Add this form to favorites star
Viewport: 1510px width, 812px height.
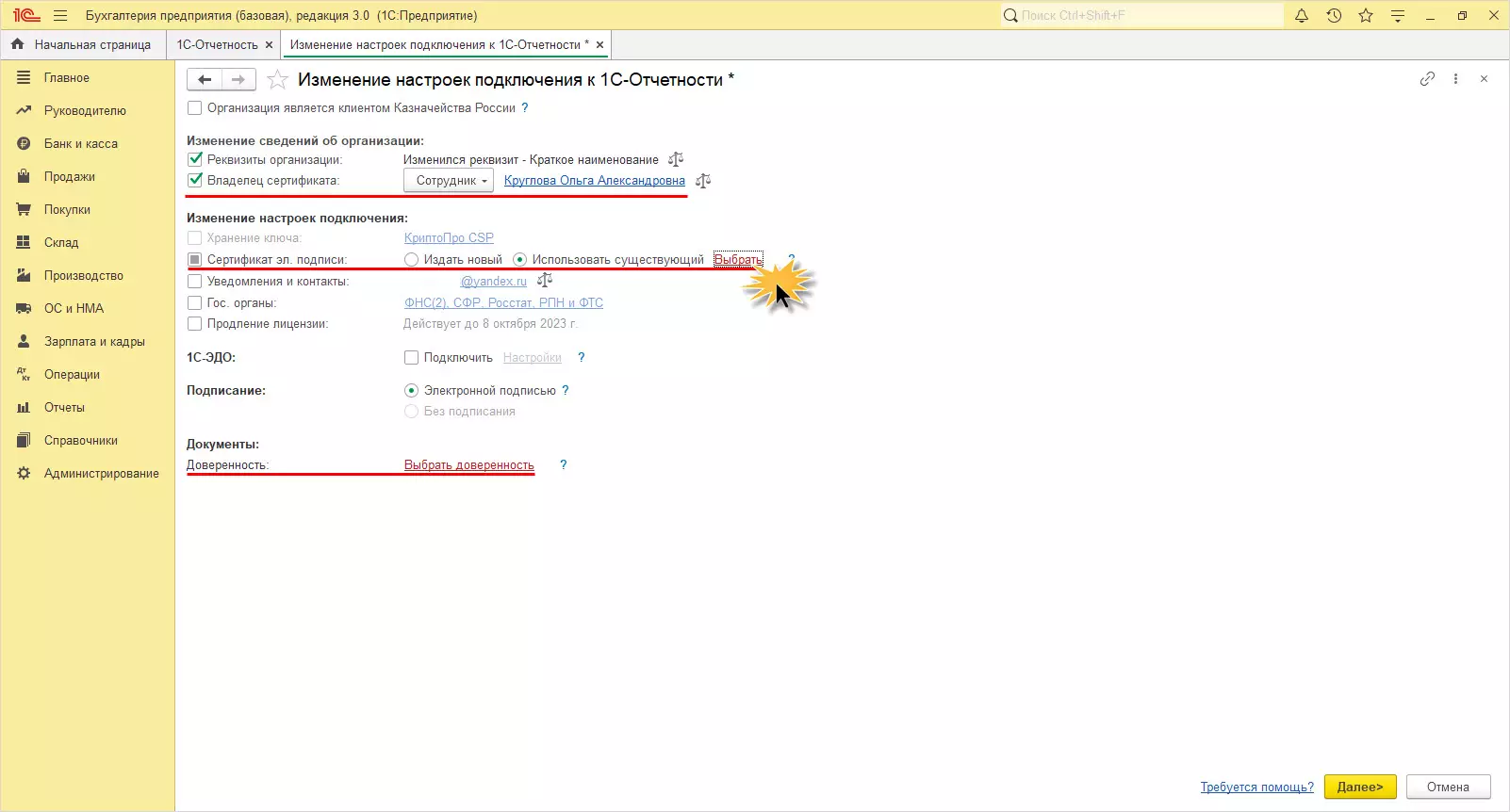pos(277,80)
